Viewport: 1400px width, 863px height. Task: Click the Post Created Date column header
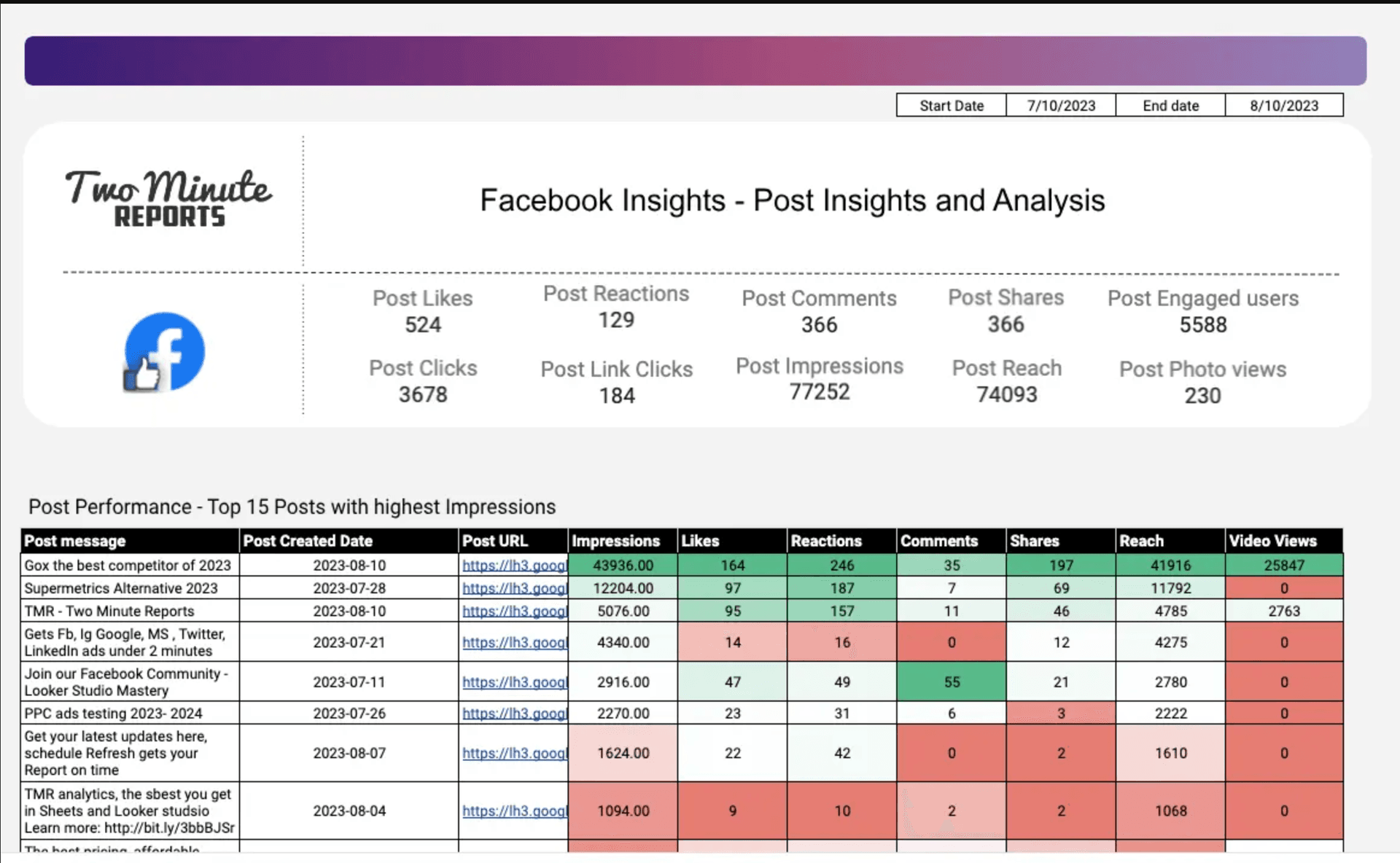click(349, 541)
